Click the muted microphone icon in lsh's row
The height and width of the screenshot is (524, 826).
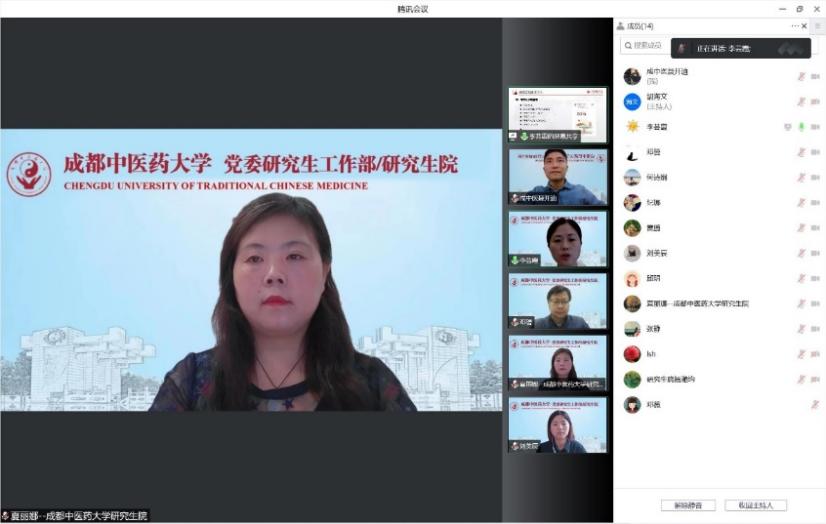[801, 354]
